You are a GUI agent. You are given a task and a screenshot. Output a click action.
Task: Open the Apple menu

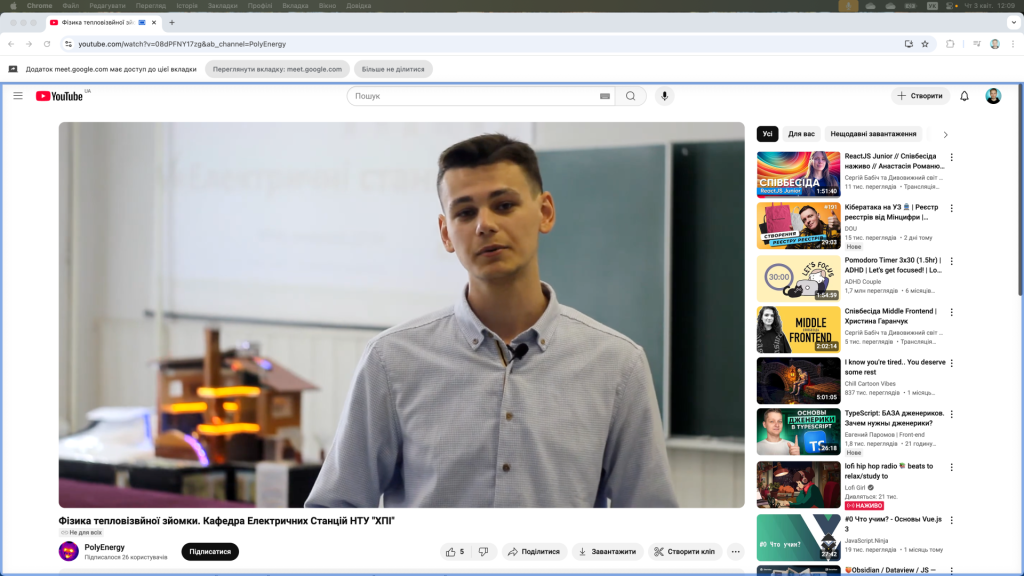pos(13,6)
